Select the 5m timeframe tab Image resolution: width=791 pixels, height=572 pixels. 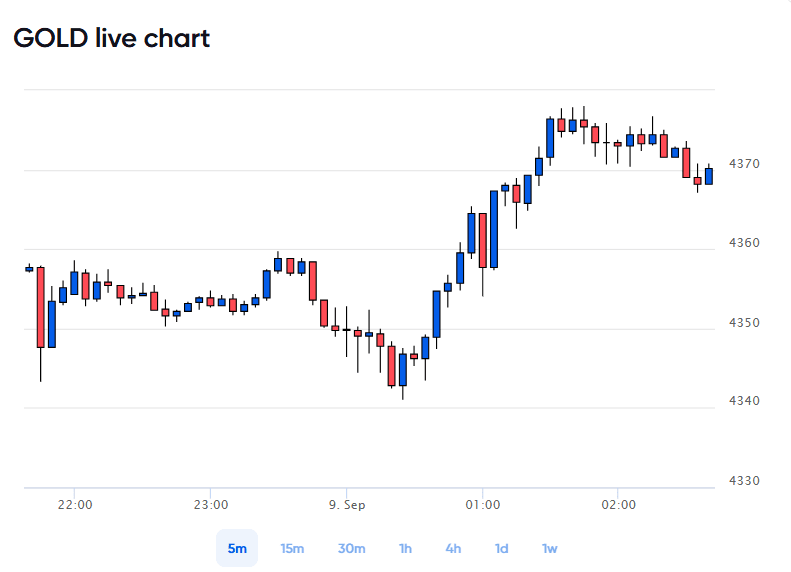(237, 548)
